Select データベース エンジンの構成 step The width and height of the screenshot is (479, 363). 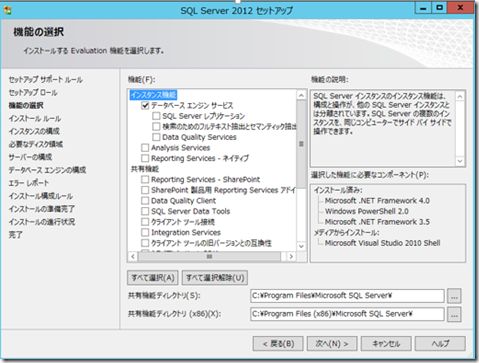pos(47,170)
